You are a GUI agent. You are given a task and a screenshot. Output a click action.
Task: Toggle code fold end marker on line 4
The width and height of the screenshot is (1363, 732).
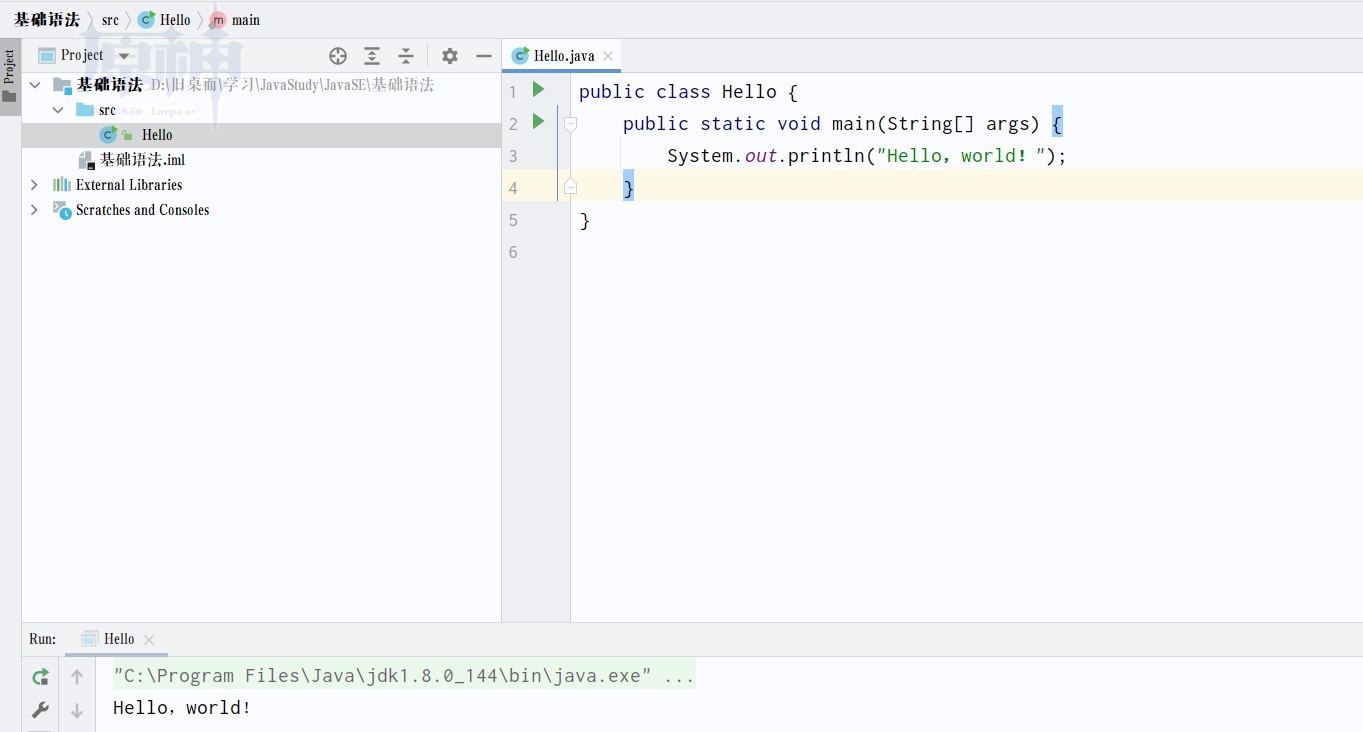(x=570, y=187)
